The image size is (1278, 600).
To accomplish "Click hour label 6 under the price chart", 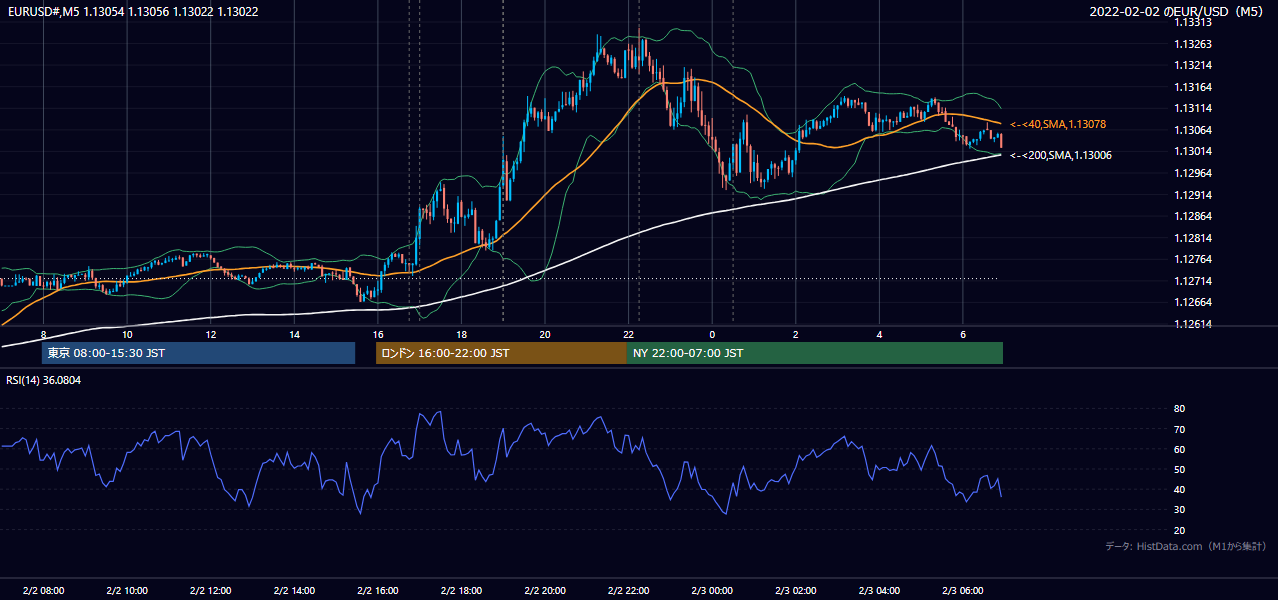I will [x=963, y=334].
